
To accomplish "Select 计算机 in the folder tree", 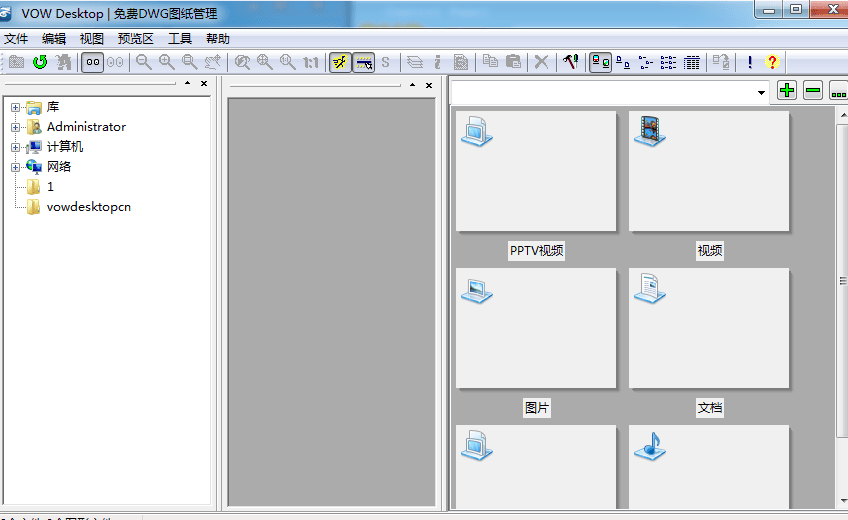I will click(x=65, y=147).
